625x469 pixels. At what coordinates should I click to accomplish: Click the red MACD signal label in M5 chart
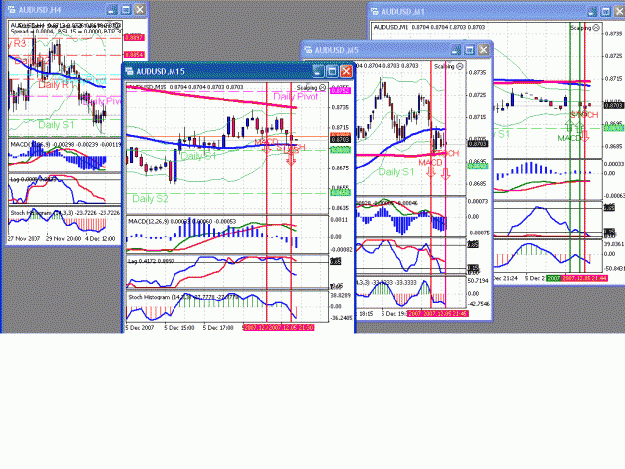click(430, 163)
